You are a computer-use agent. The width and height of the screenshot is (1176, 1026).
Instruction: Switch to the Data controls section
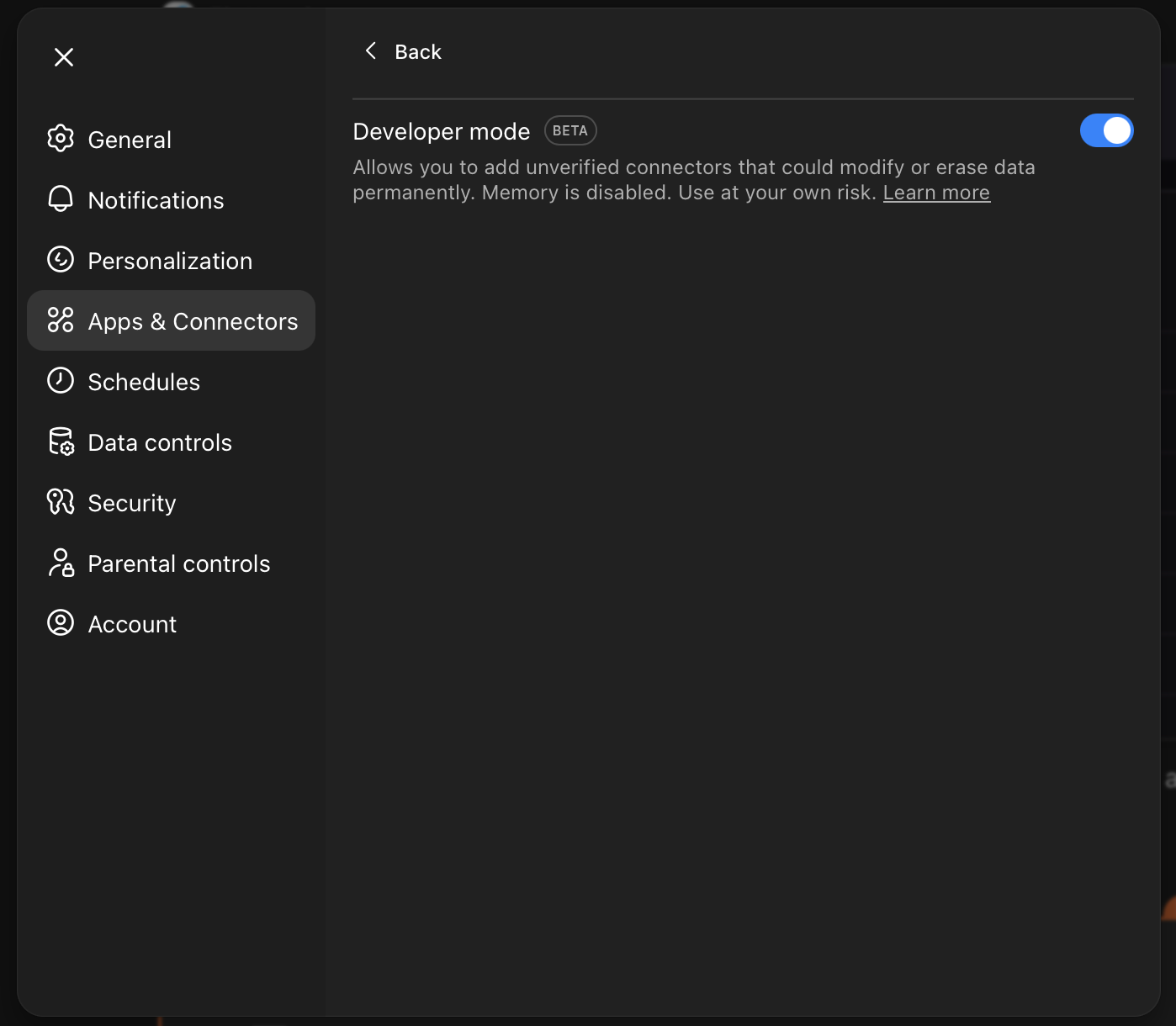tap(160, 442)
